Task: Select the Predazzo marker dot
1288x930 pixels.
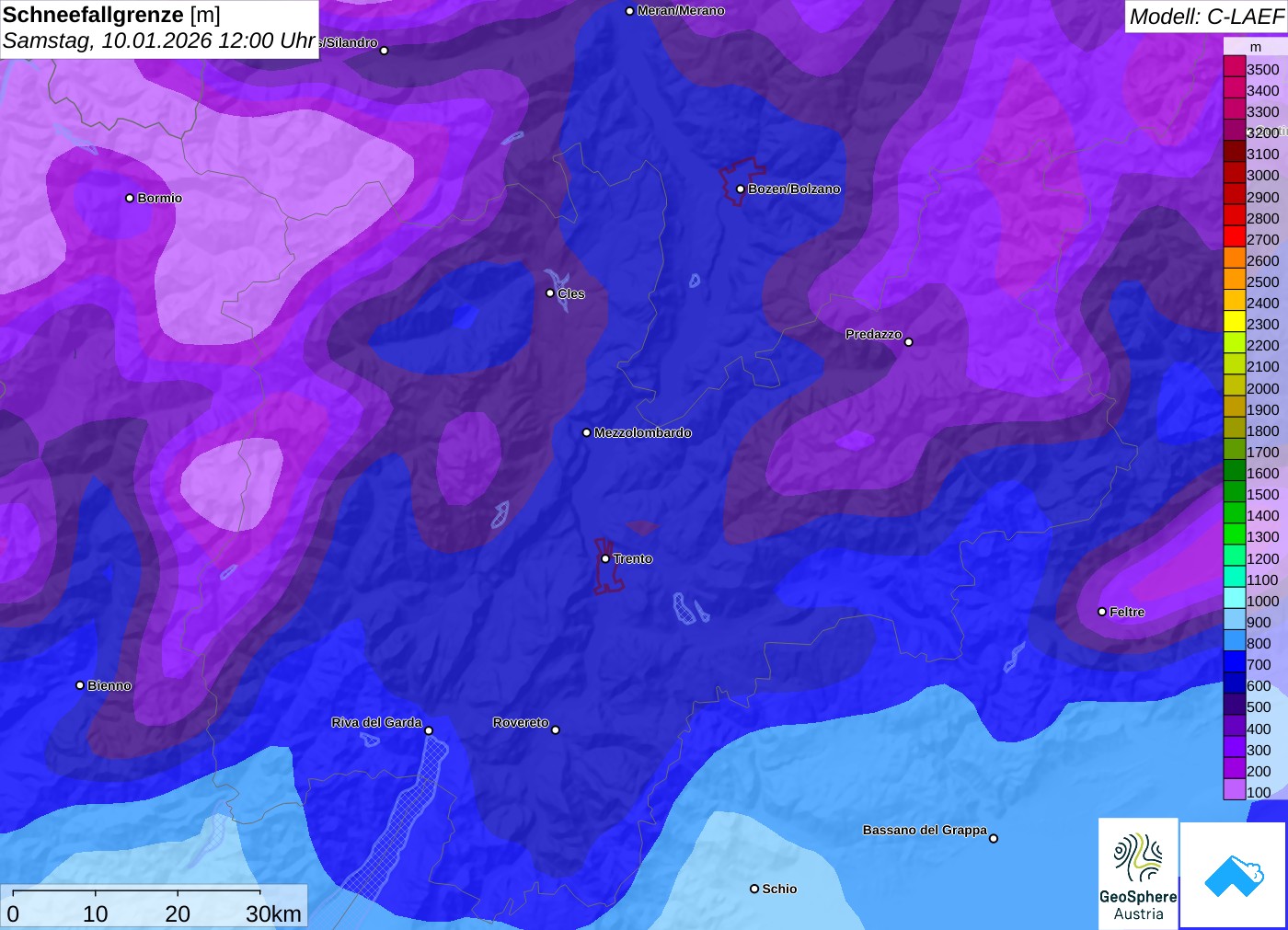Action: click(909, 342)
